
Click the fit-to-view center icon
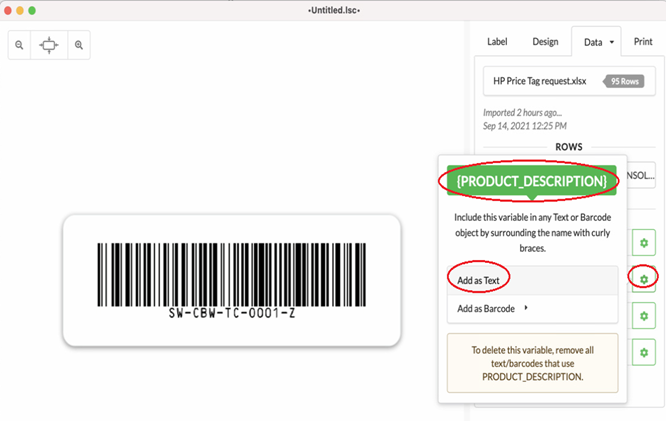48,46
